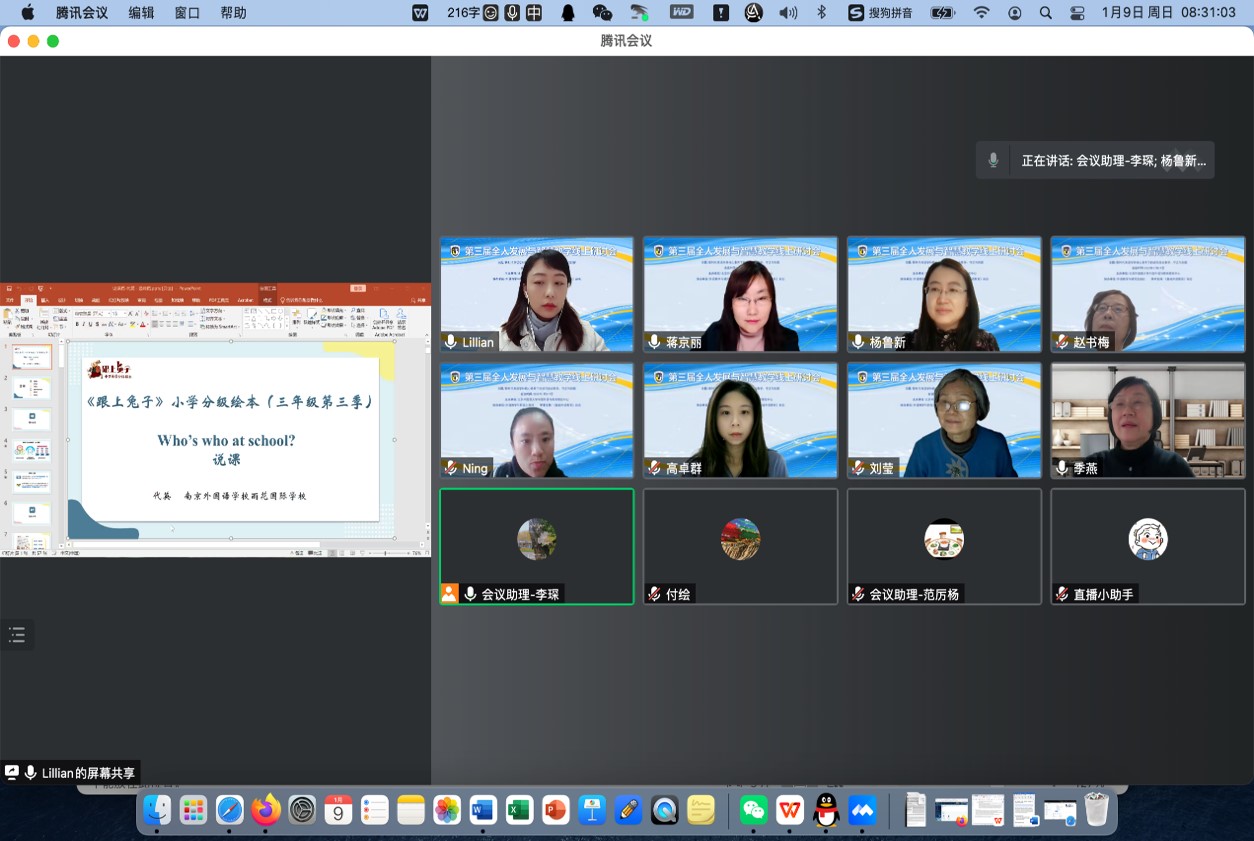The image size is (1254, 841).
Task: Click 刘莹's muted microphone icon
Action: [x=858, y=468]
